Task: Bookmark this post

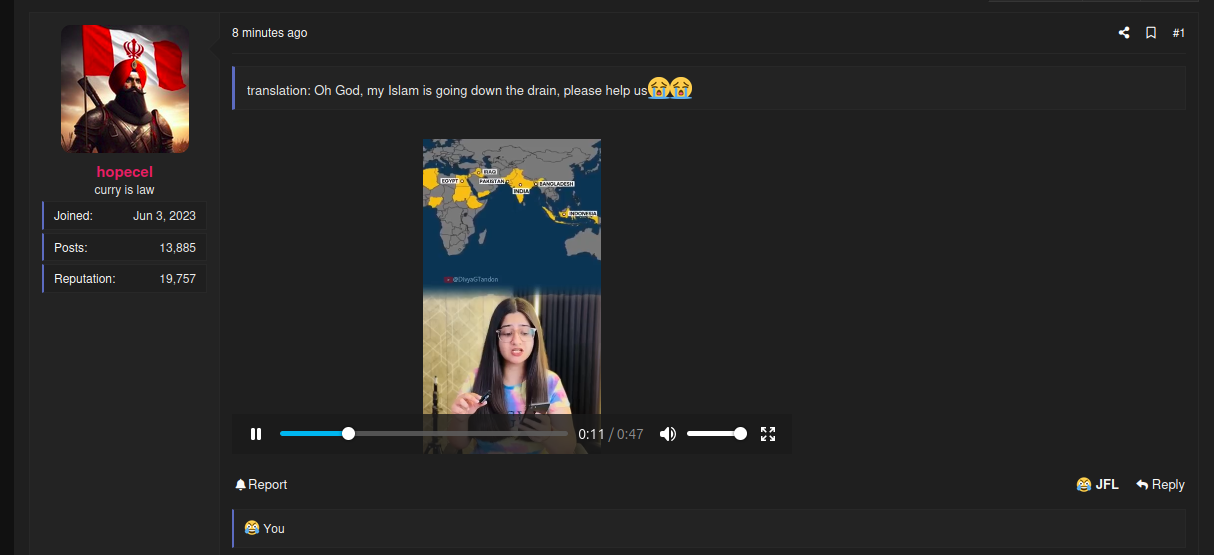Action: tap(1151, 33)
